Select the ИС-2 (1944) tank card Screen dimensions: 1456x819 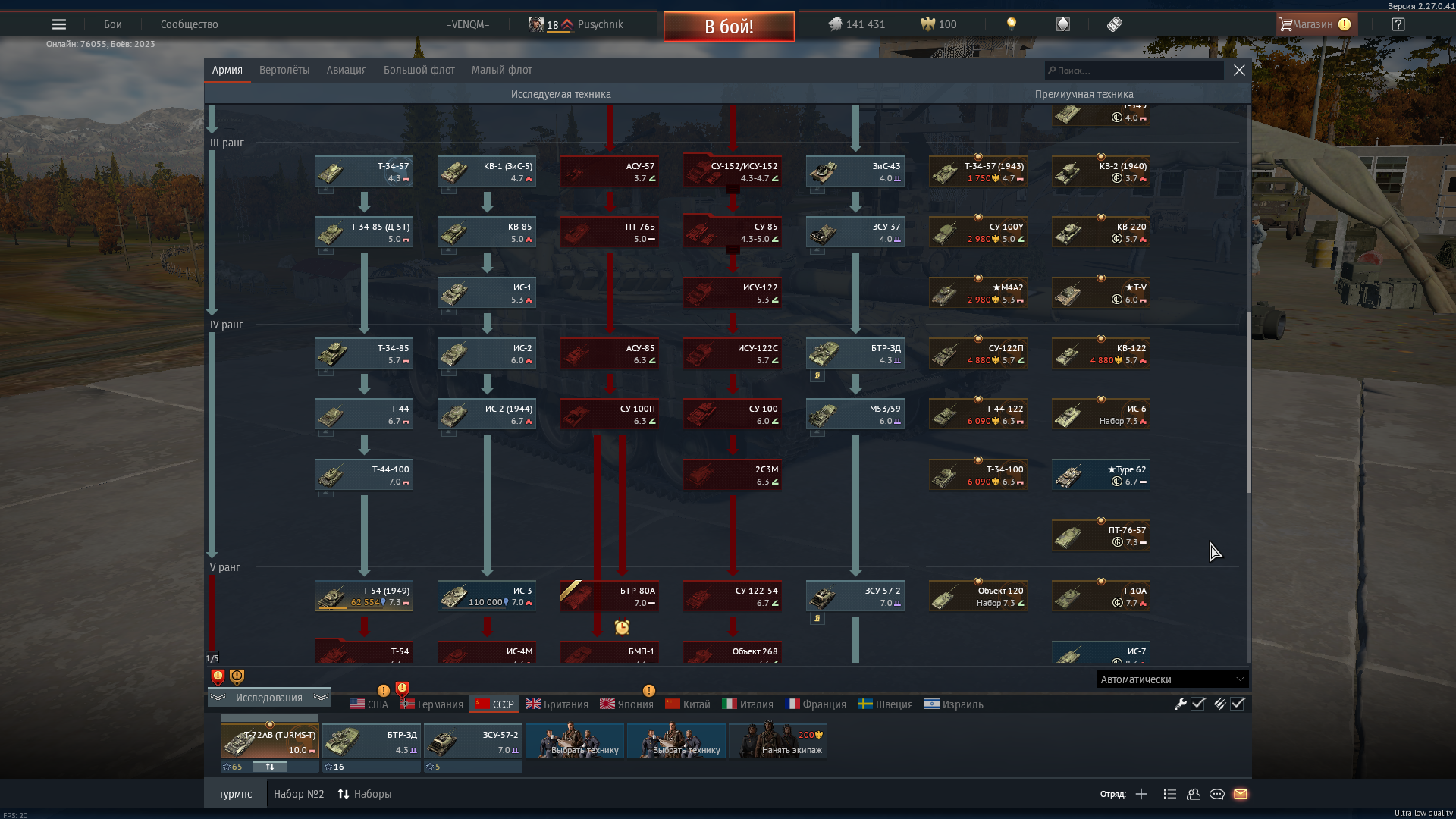(487, 414)
